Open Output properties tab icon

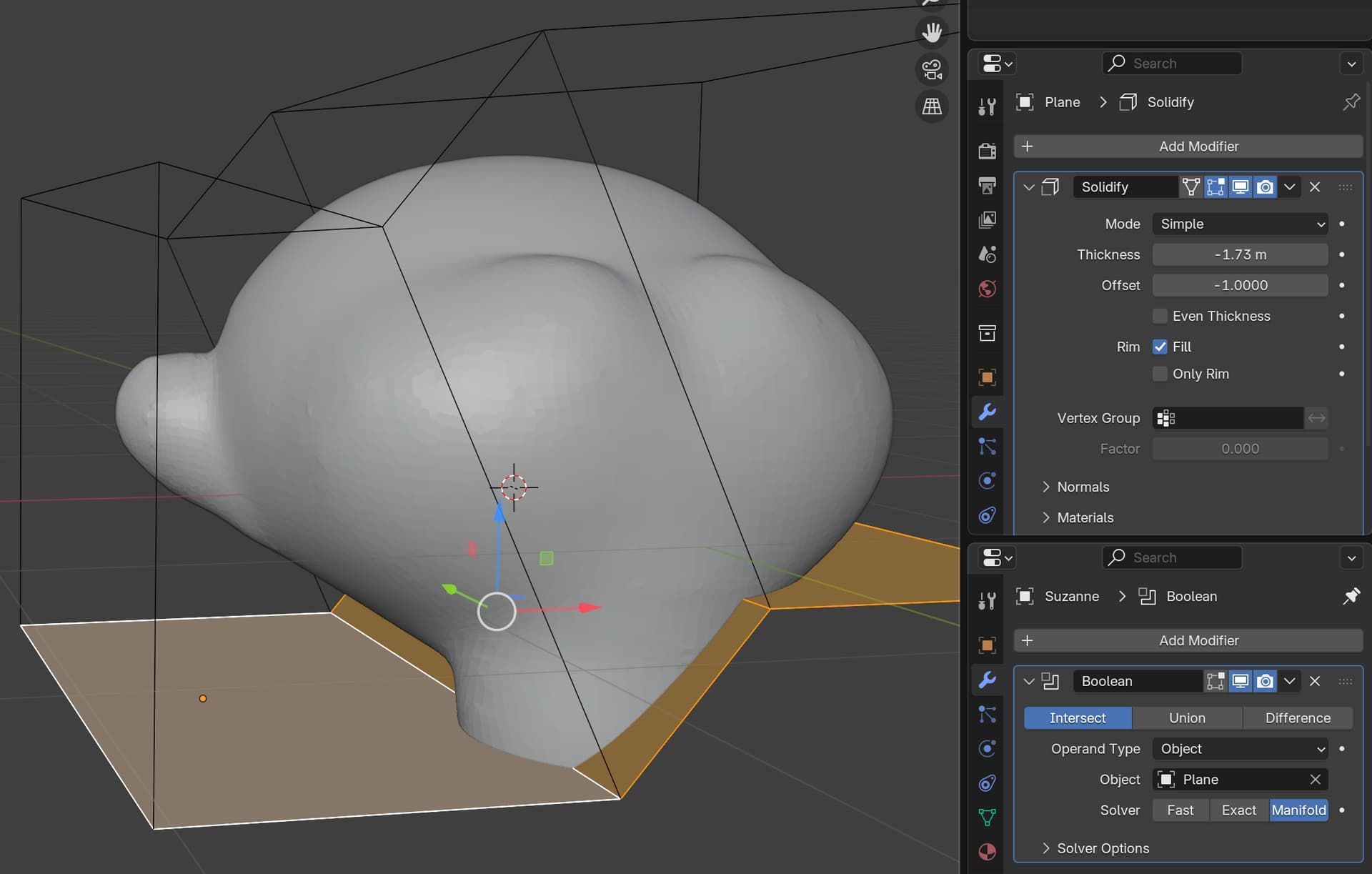point(988,185)
